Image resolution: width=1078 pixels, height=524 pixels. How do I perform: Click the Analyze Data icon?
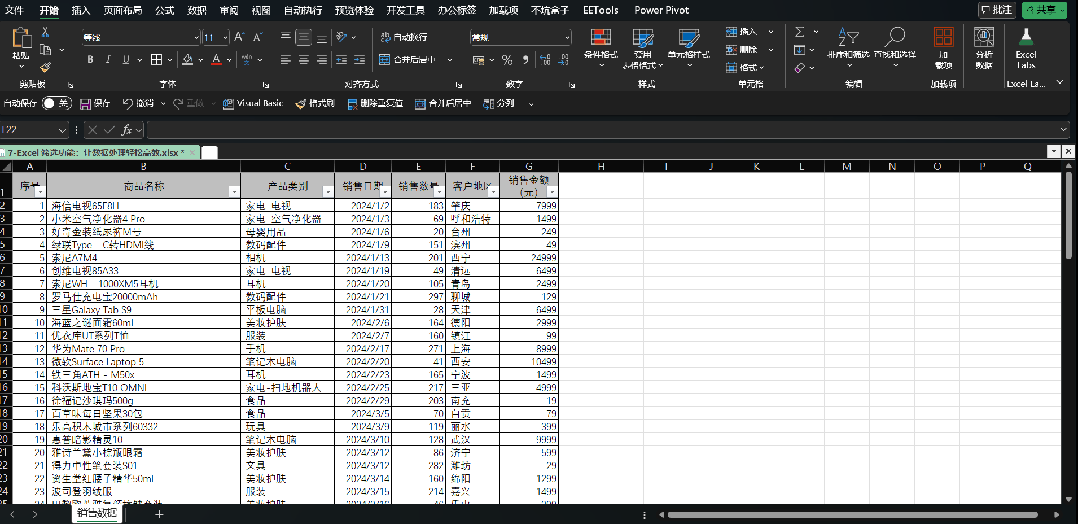click(x=984, y=37)
